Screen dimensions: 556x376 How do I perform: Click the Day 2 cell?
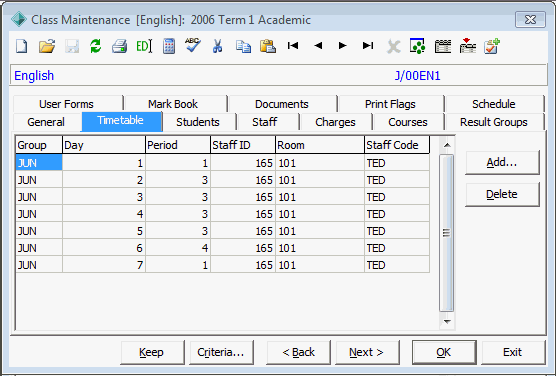click(104, 180)
